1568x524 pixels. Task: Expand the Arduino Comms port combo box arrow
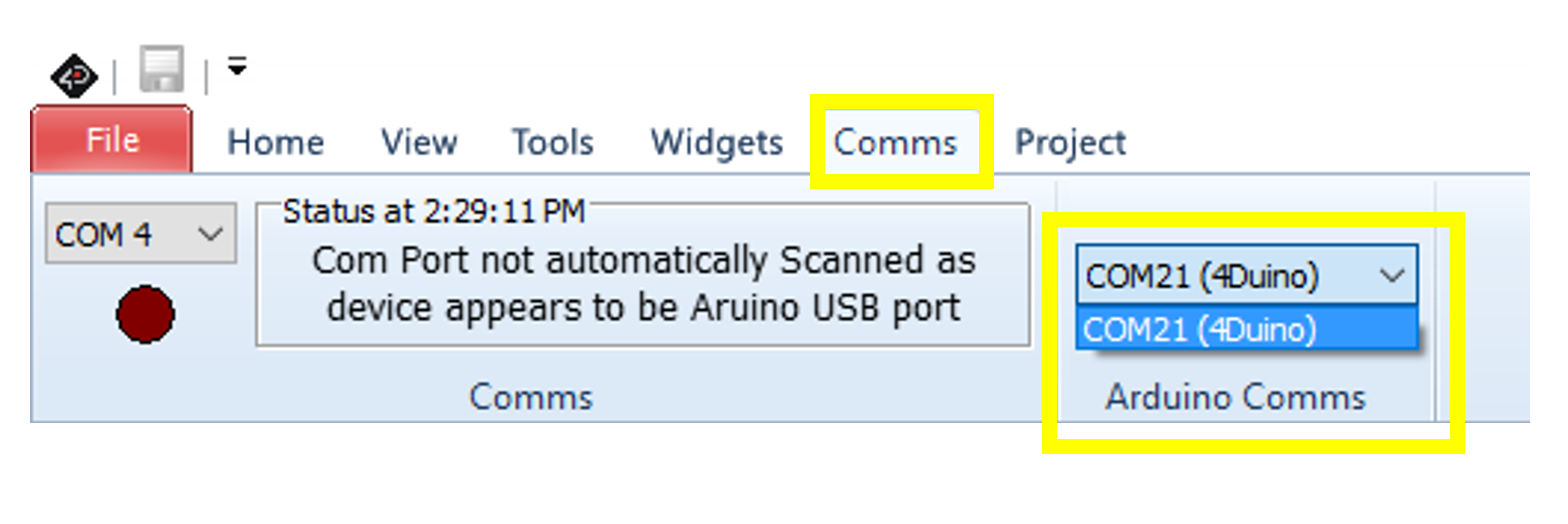[1392, 276]
